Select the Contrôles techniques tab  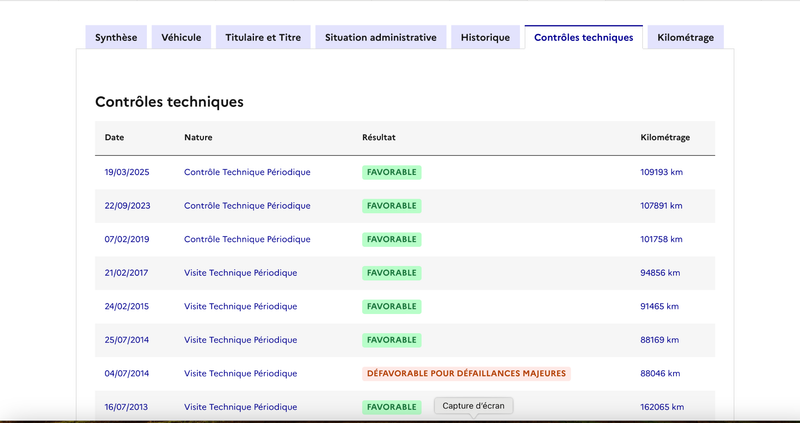(x=584, y=37)
